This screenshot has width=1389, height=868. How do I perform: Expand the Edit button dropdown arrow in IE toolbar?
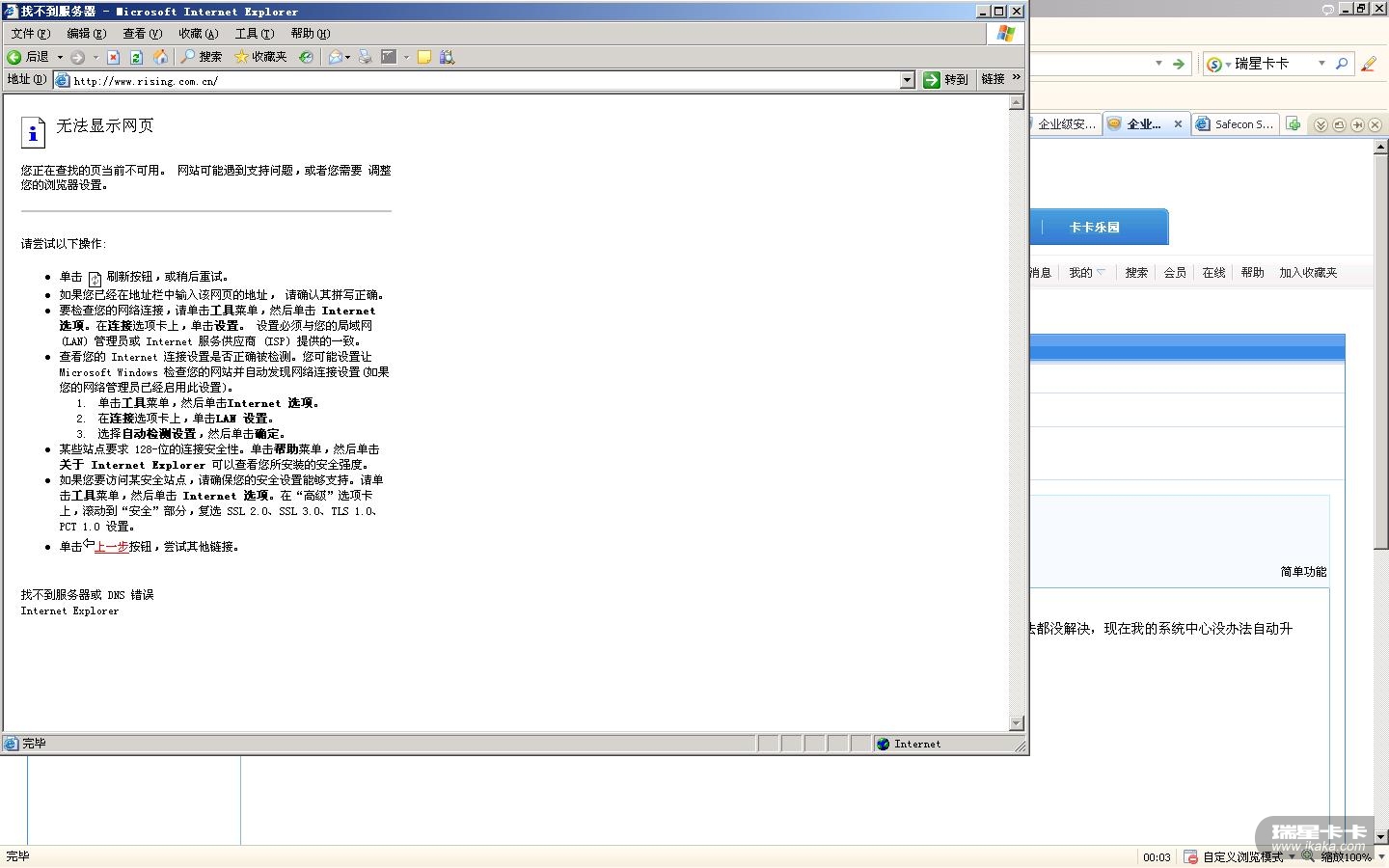406,57
